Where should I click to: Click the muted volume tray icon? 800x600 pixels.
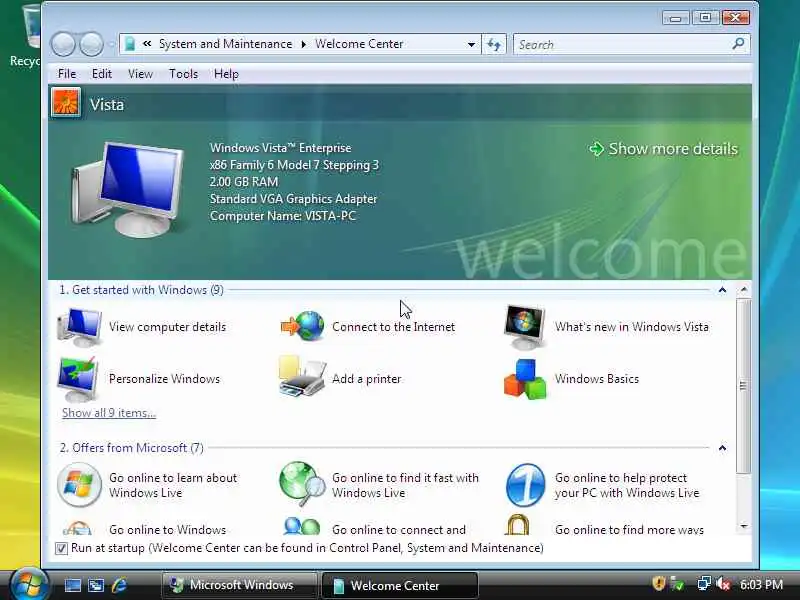723,583
